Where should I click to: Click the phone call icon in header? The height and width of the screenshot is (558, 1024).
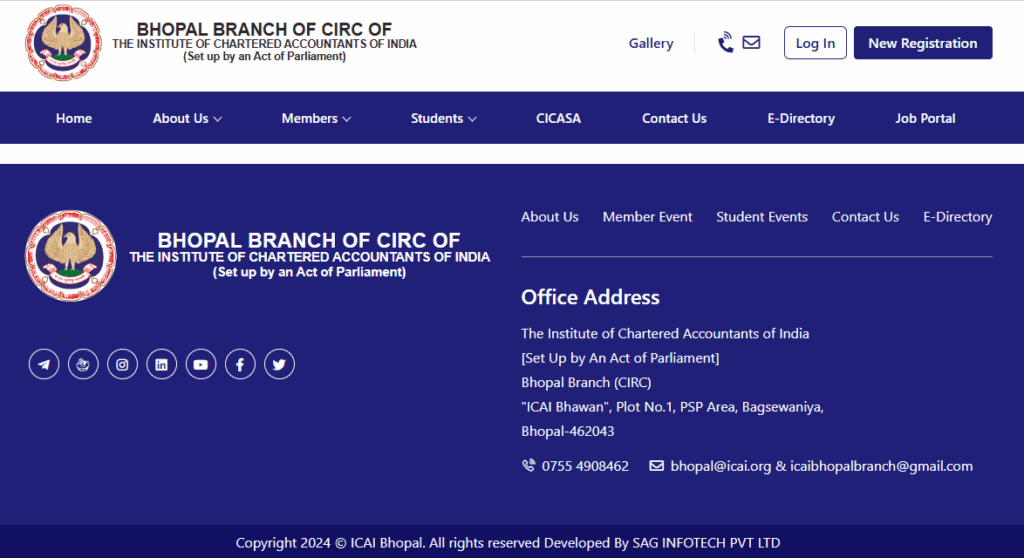pos(726,42)
